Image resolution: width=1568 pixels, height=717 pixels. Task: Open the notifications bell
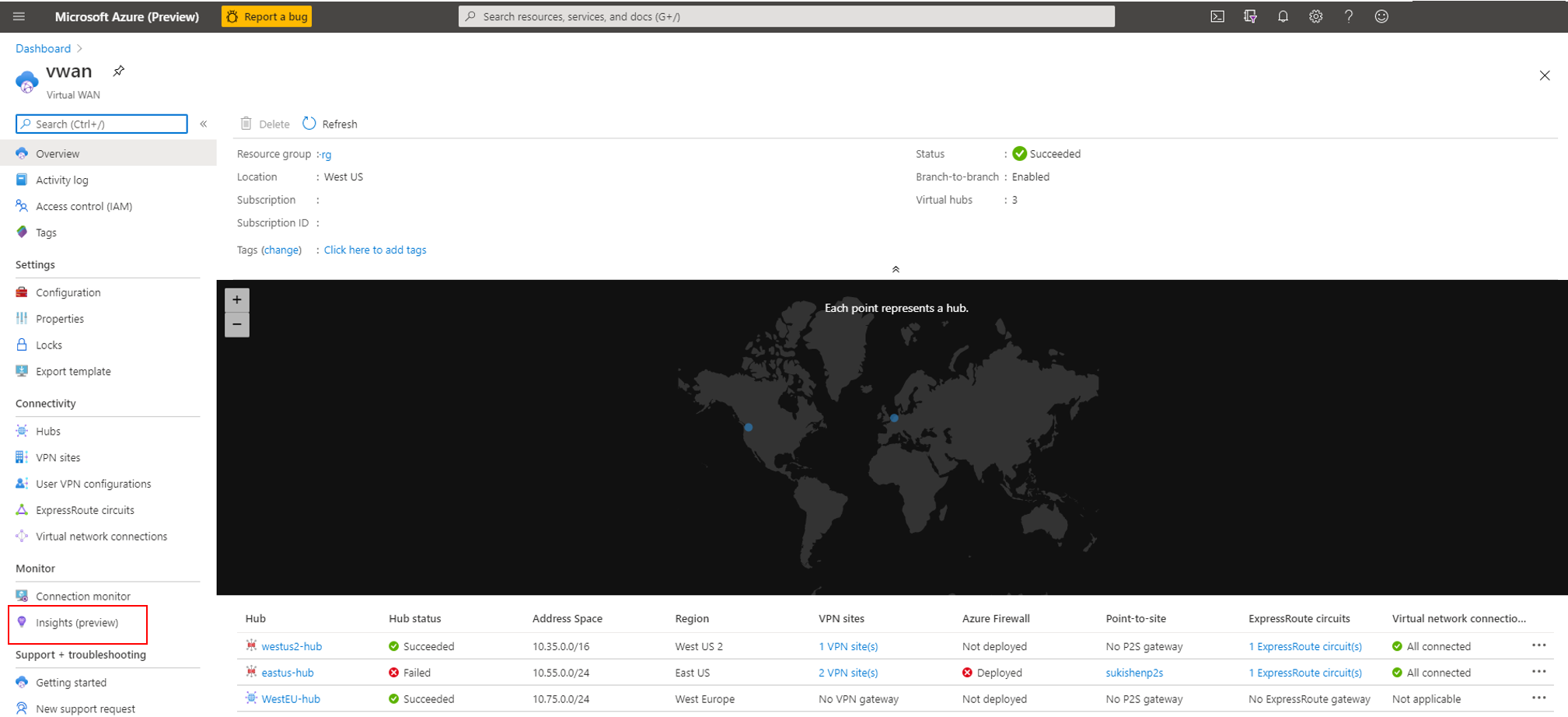tap(1283, 16)
